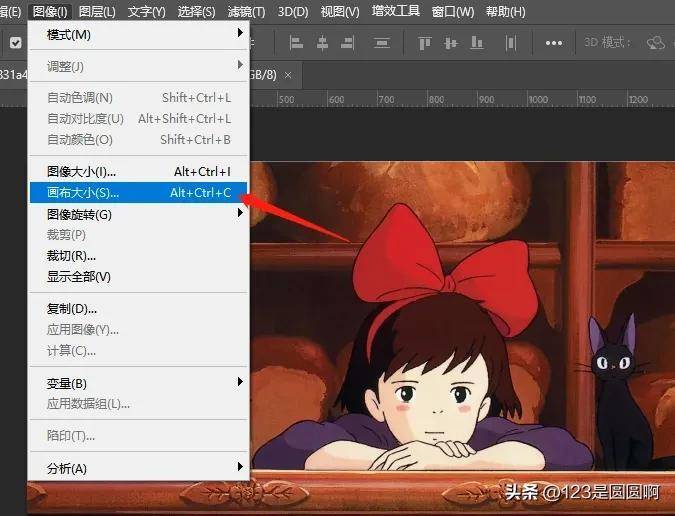Image resolution: width=675 pixels, height=516 pixels.
Task: Open the 3D(D) menu
Action: pos(293,12)
